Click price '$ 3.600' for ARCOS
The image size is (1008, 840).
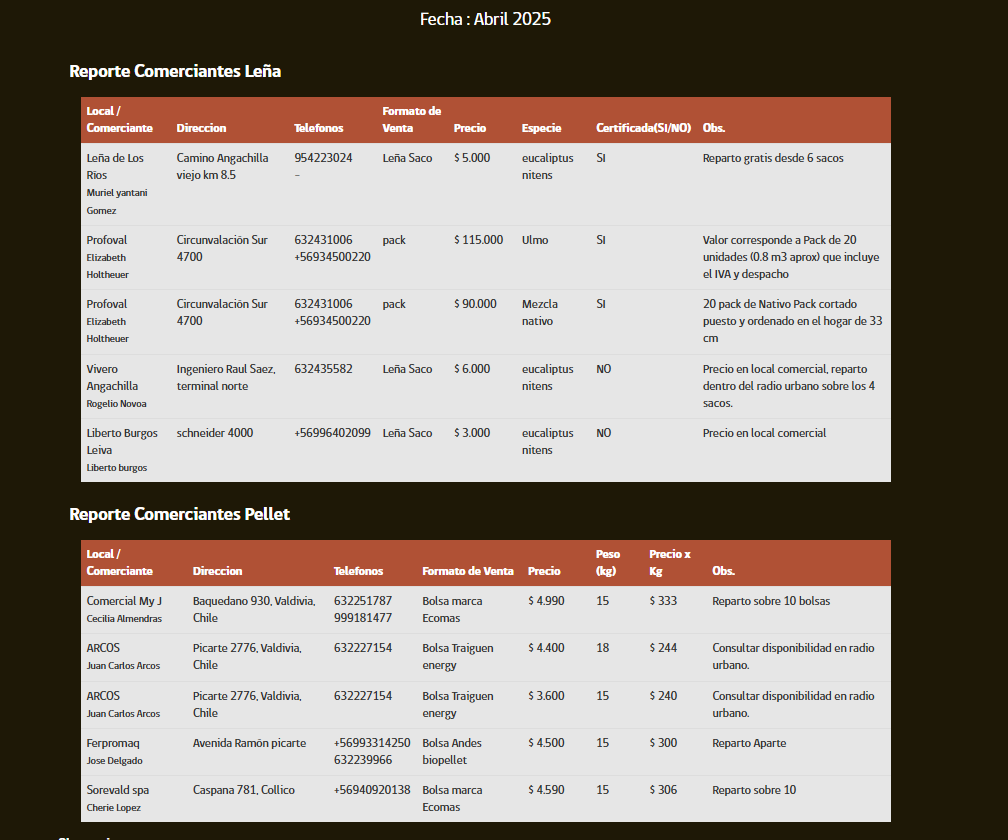546,696
